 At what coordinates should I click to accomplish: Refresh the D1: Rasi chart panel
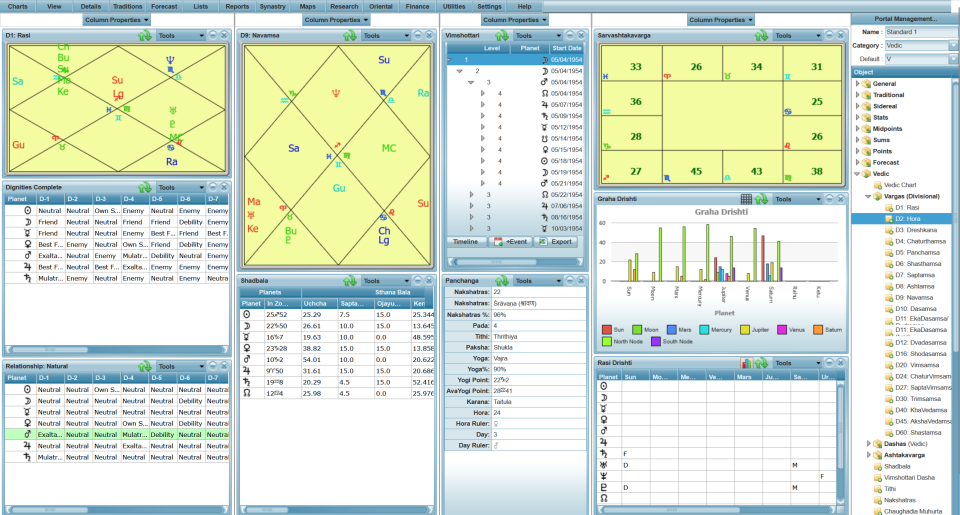click(145, 36)
